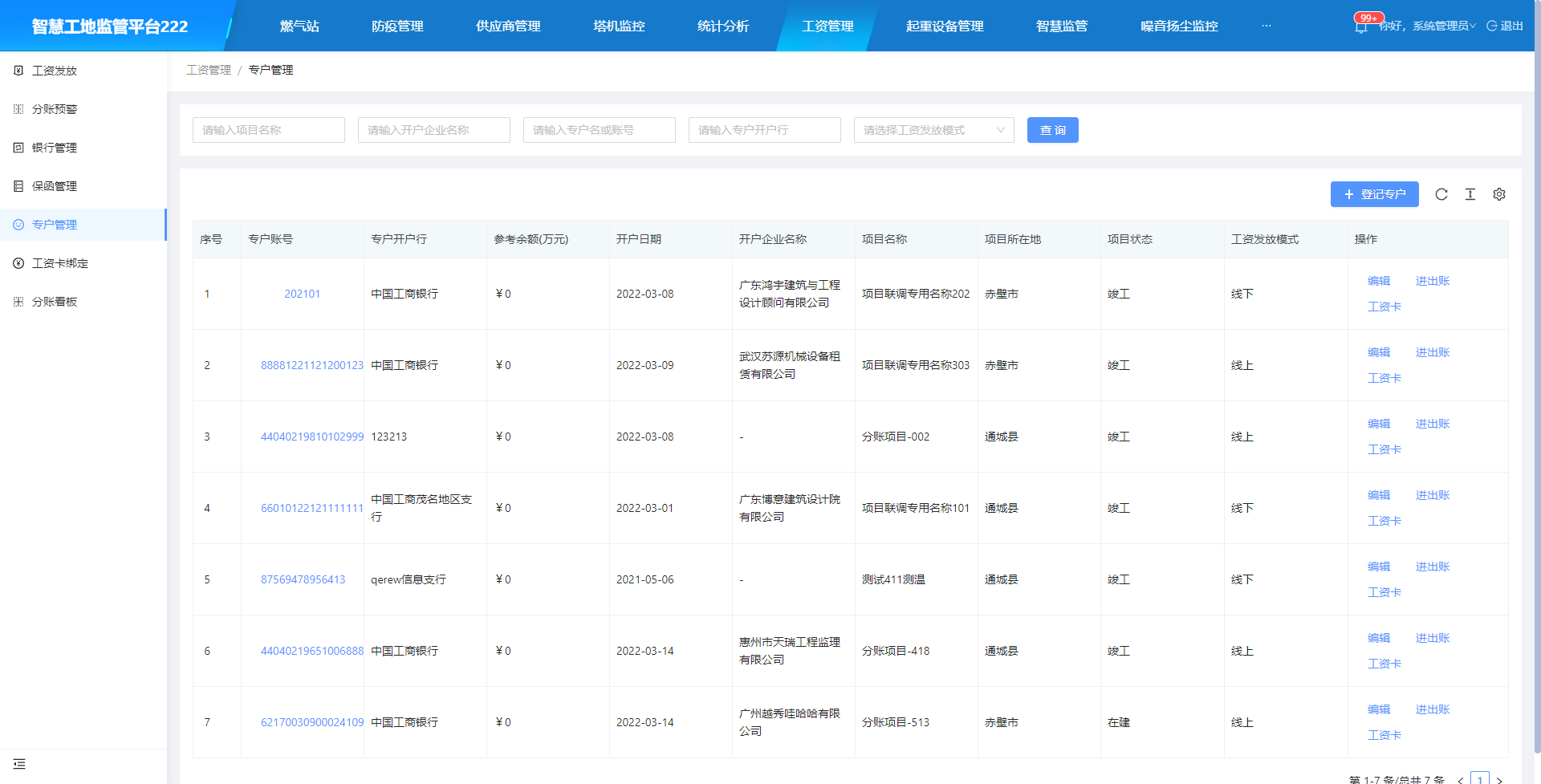Viewport: 1541px width, 784px height.
Task: Click the 专户管理 sidebar icon
Action: click(18, 225)
